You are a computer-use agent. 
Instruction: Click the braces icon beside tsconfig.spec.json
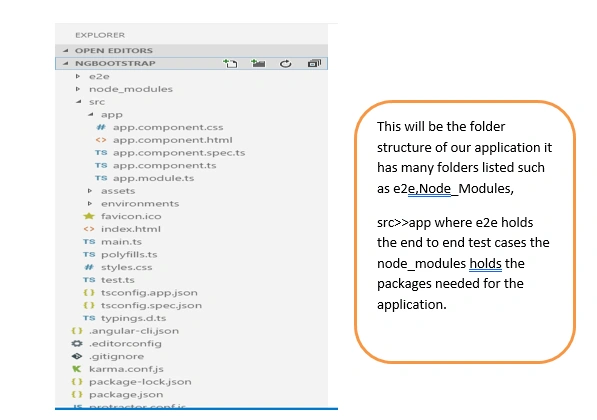tap(89, 305)
